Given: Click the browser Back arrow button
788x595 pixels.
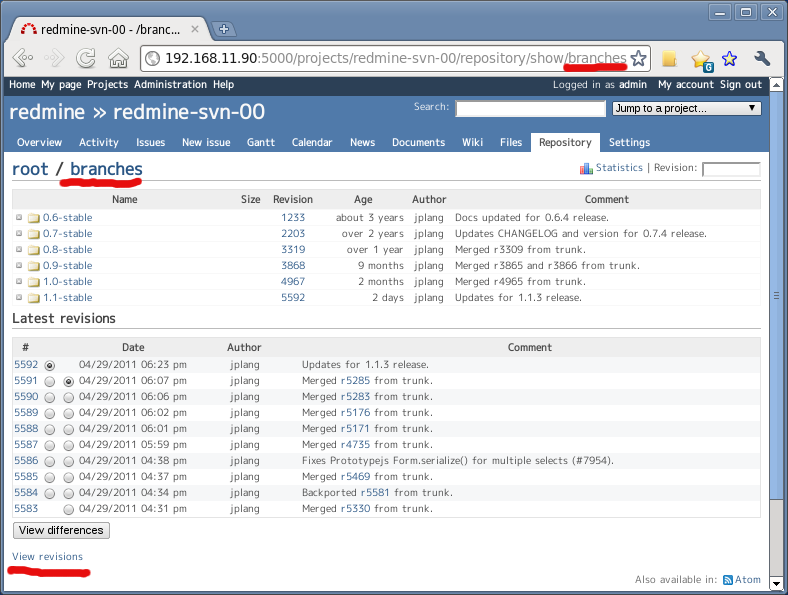Looking at the screenshot, I should pyautogui.click(x=23, y=58).
